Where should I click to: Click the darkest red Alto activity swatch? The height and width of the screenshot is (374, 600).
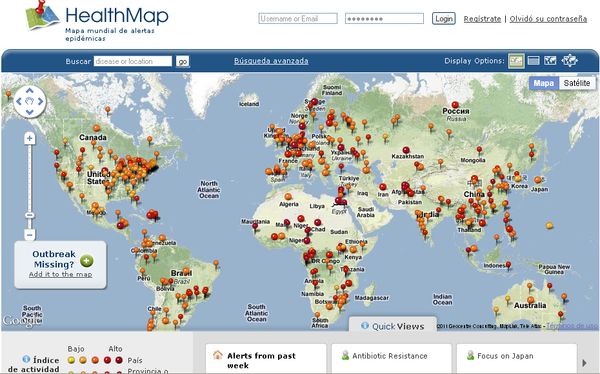click(x=119, y=360)
